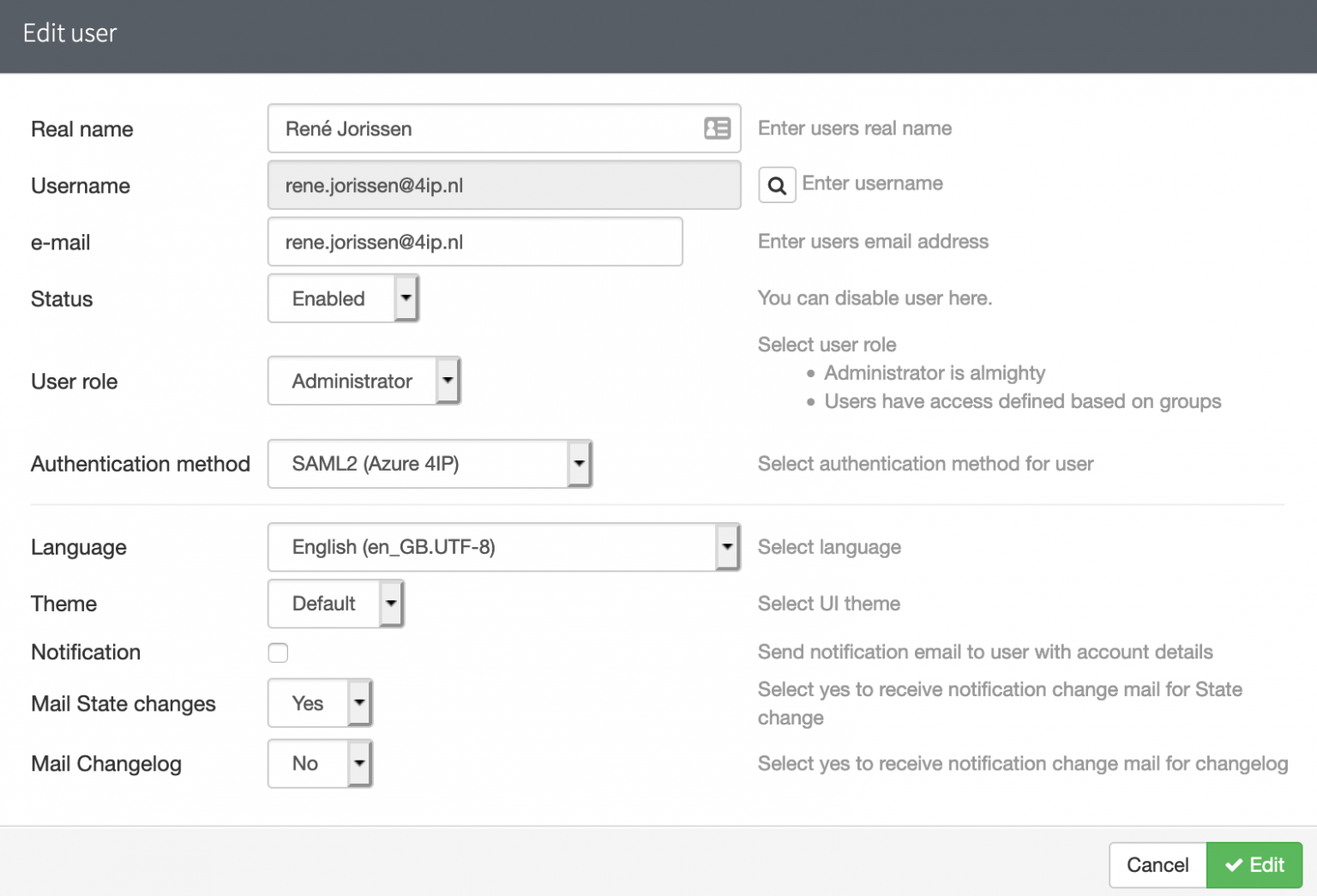Click the 'User role' label
The width and height of the screenshot is (1317, 896).
75,382
